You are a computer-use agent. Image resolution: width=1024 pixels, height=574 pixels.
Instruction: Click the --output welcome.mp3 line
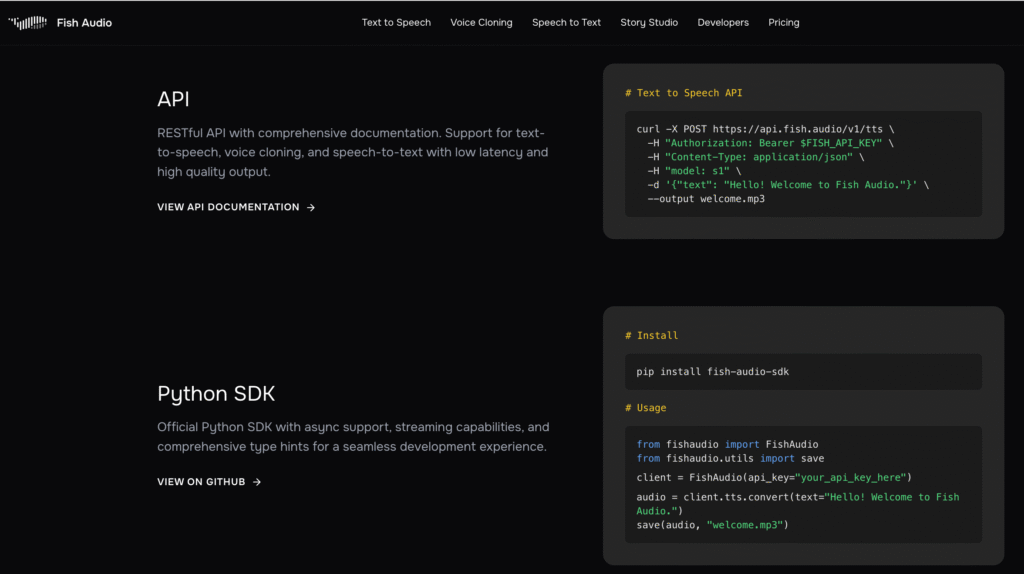[706, 199]
